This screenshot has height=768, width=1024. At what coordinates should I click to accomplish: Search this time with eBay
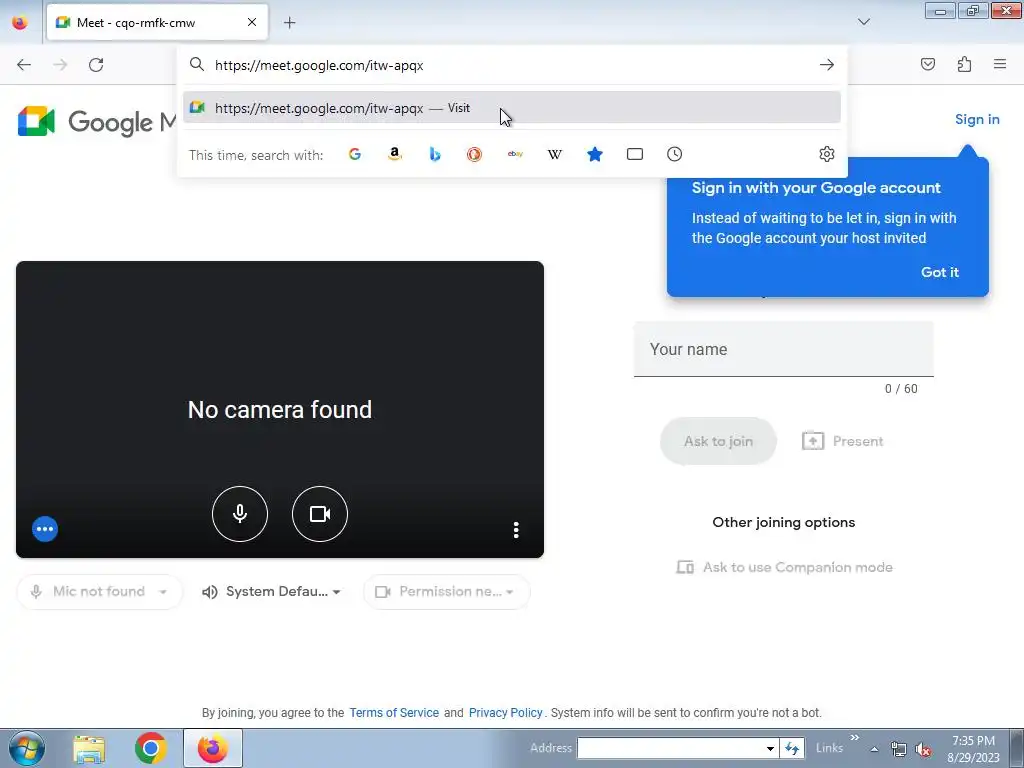(515, 154)
